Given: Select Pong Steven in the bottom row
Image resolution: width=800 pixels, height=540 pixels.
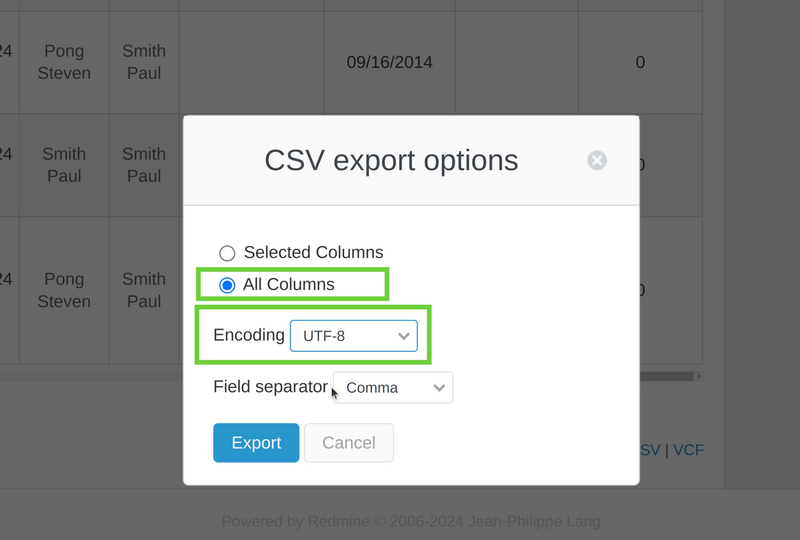Looking at the screenshot, I should (64, 290).
